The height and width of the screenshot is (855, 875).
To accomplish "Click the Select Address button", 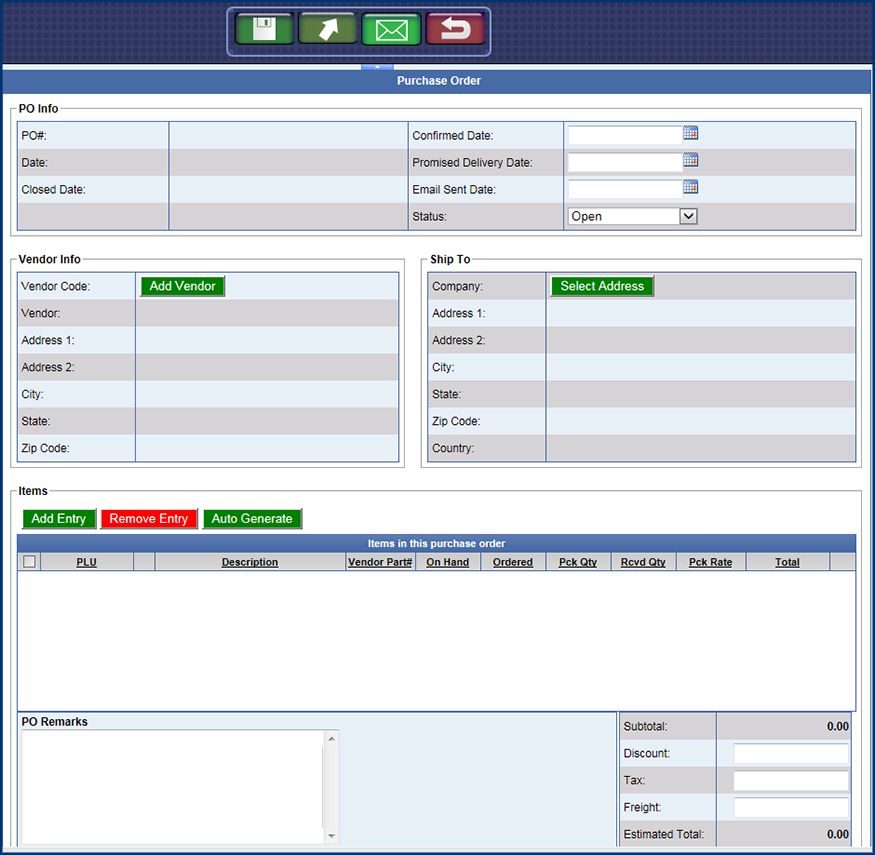I will tap(602, 286).
